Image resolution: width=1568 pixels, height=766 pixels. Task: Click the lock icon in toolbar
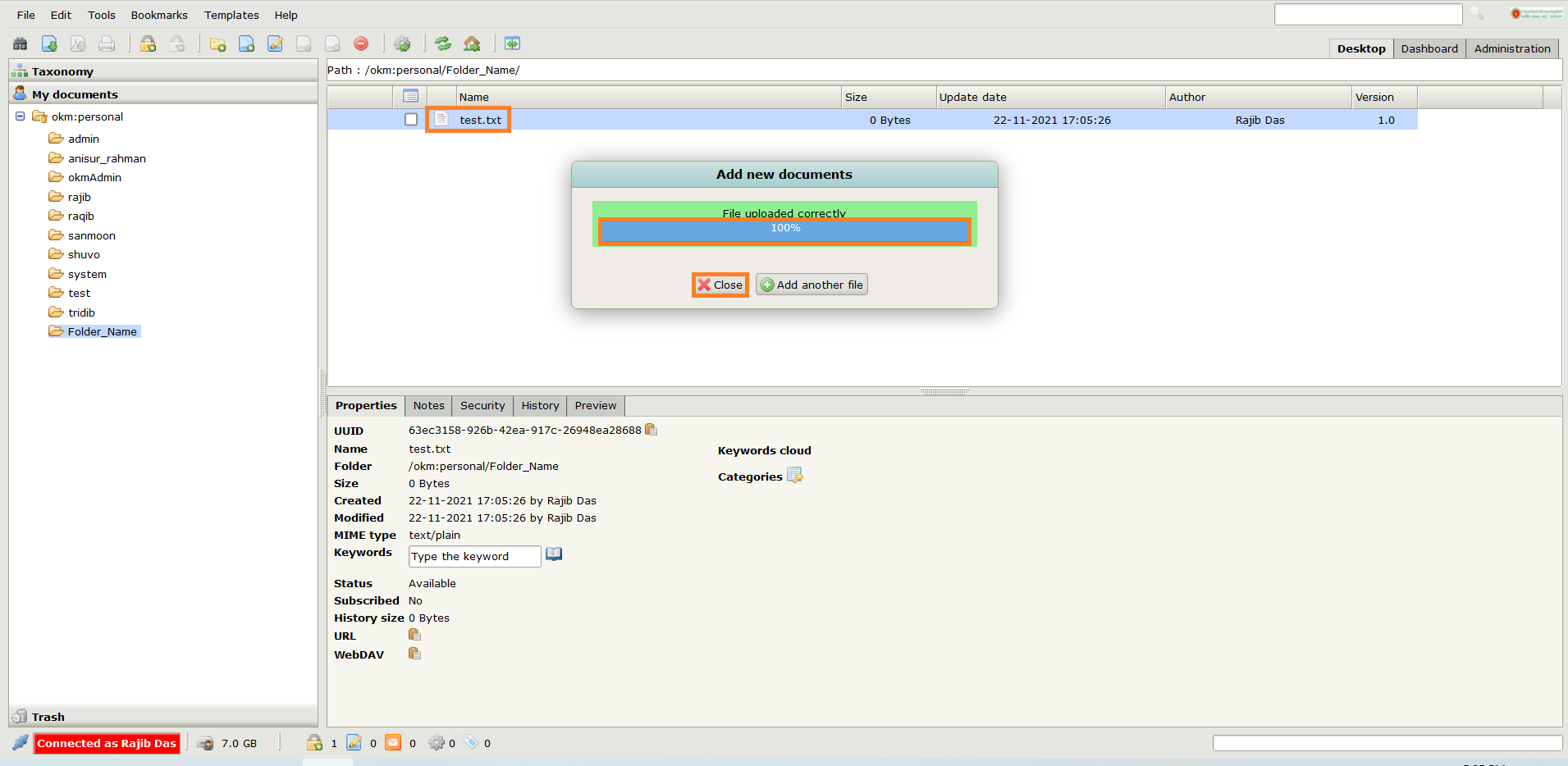pos(148,44)
